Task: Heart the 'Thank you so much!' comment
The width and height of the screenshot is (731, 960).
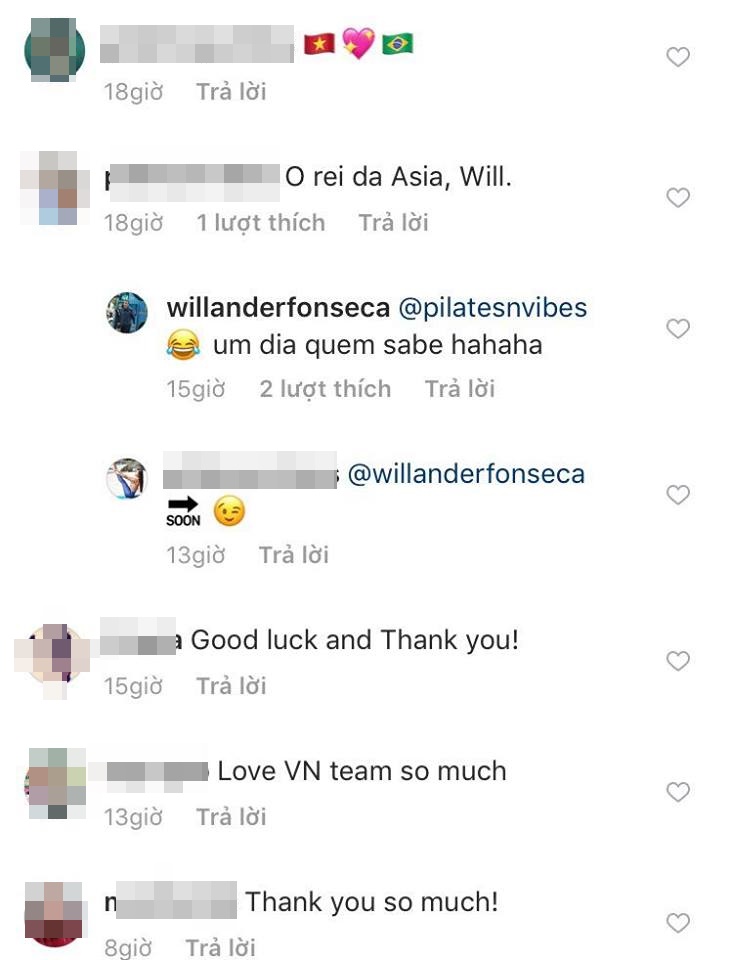Action: click(x=678, y=923)
